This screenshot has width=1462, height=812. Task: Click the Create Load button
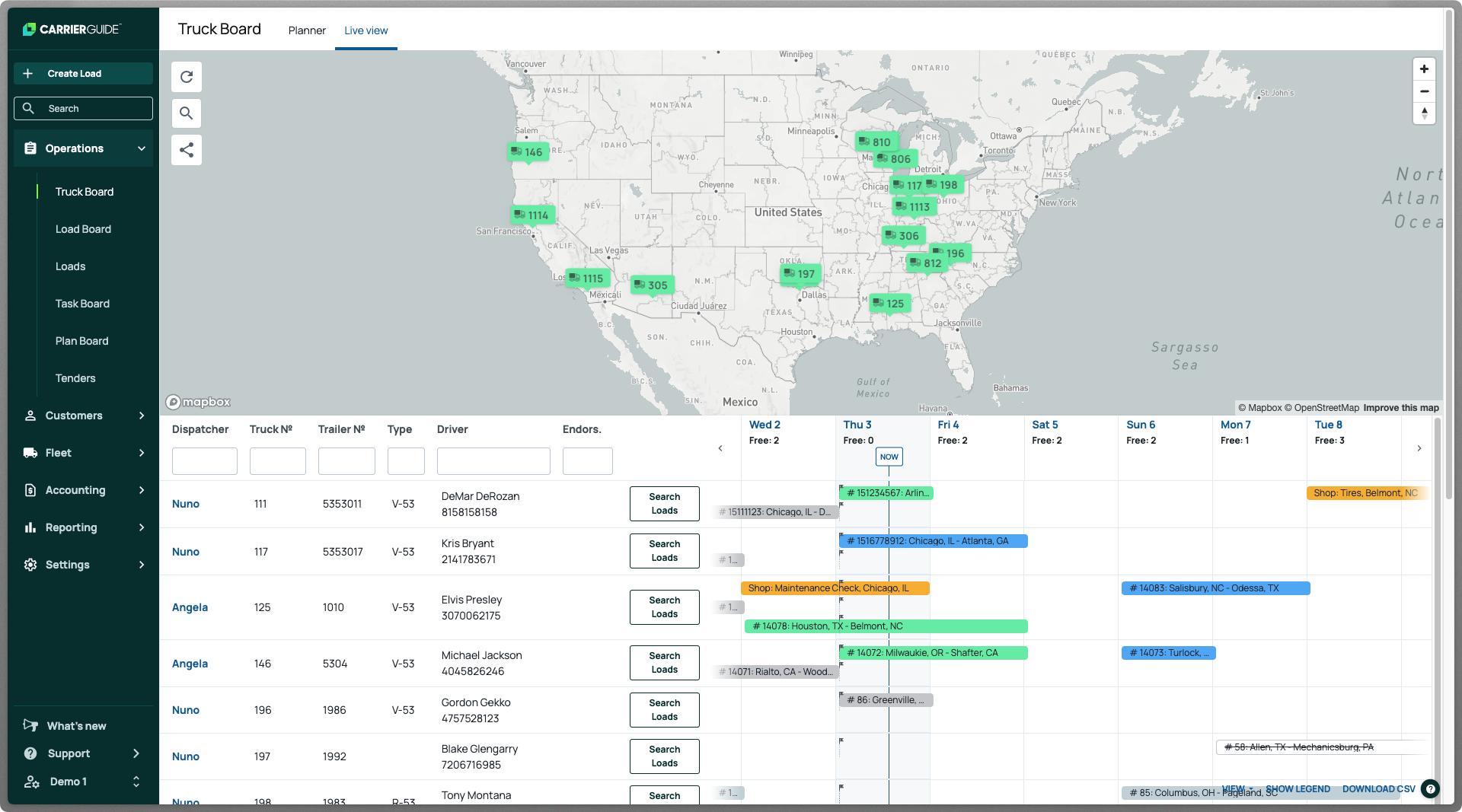coord(83,74)
